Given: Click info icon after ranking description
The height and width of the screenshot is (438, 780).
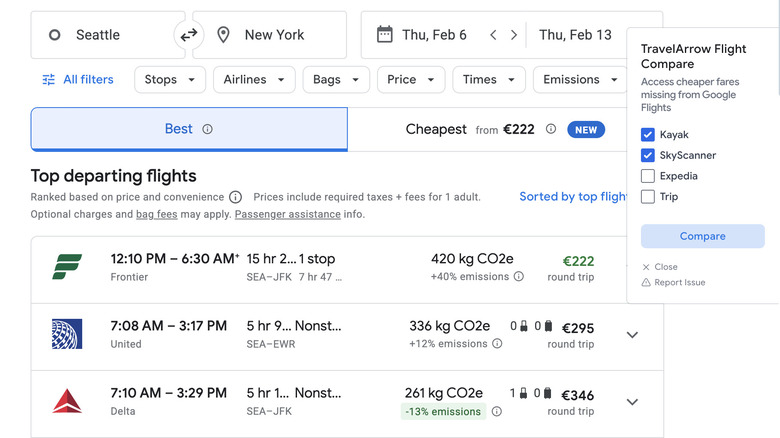Looking at the screenshot, I should 235,197.
